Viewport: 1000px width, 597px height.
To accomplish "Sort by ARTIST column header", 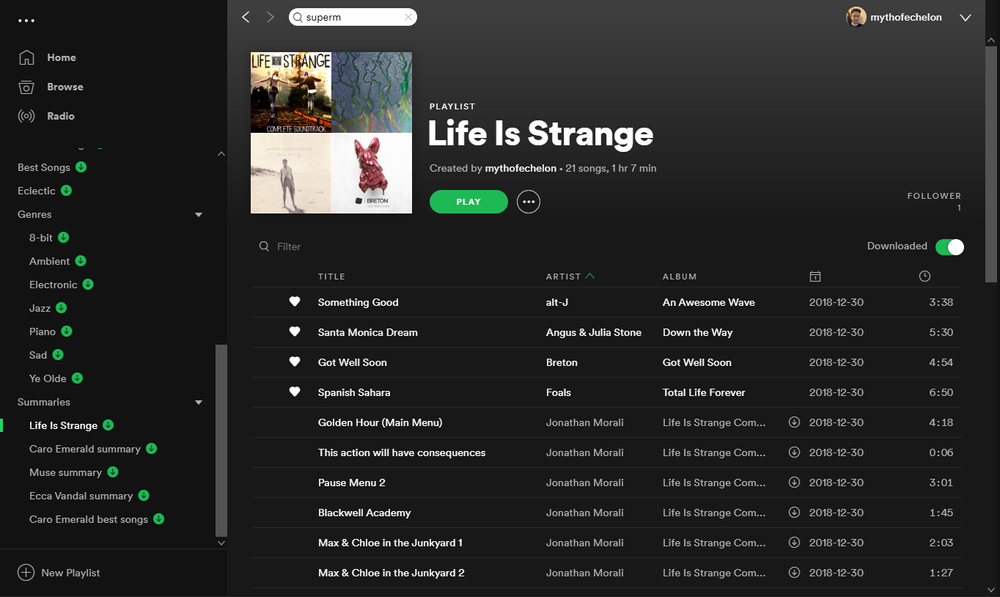I will click(563, 276).
